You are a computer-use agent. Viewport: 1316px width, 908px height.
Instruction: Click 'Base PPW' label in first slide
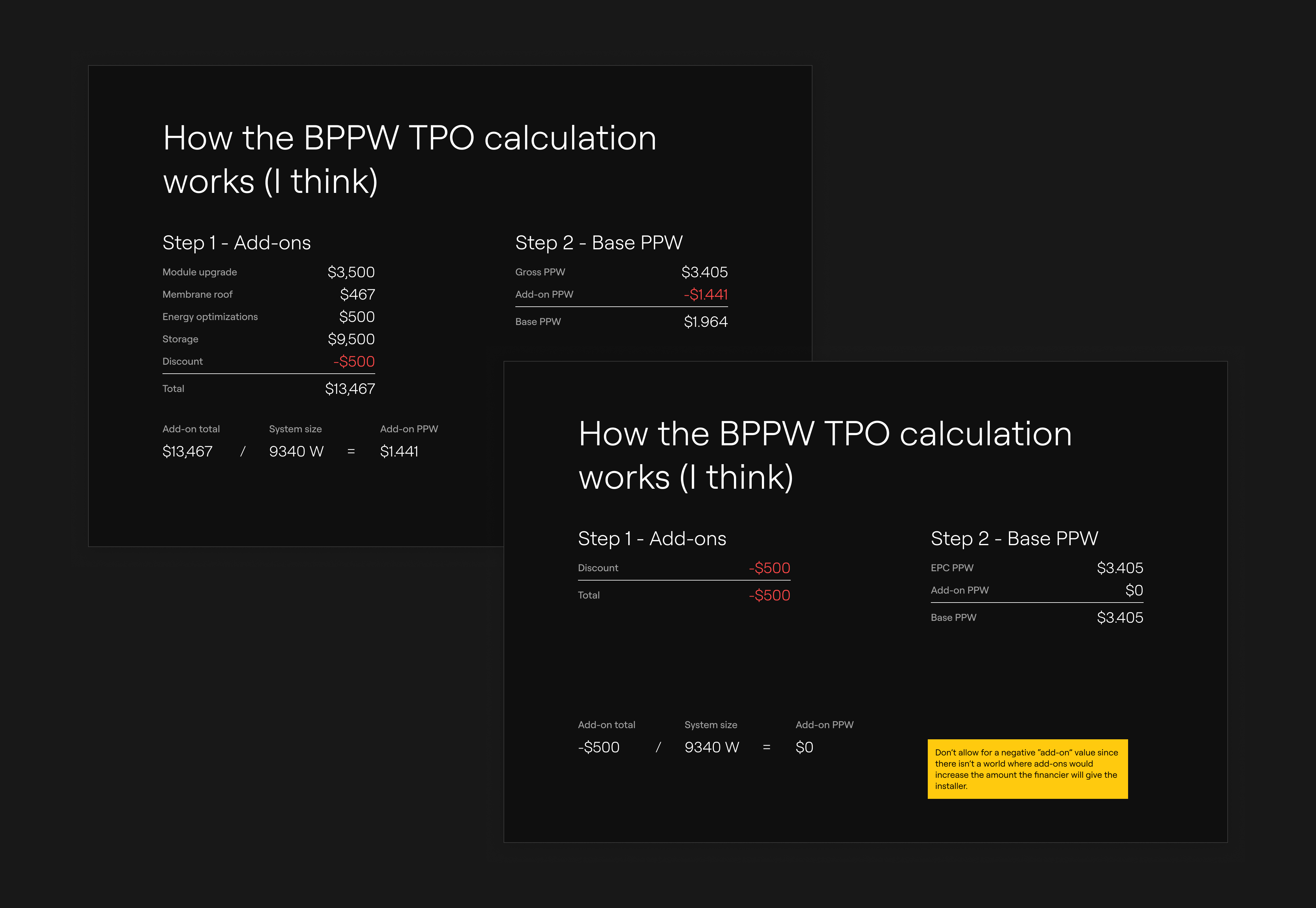click(538, 322)
